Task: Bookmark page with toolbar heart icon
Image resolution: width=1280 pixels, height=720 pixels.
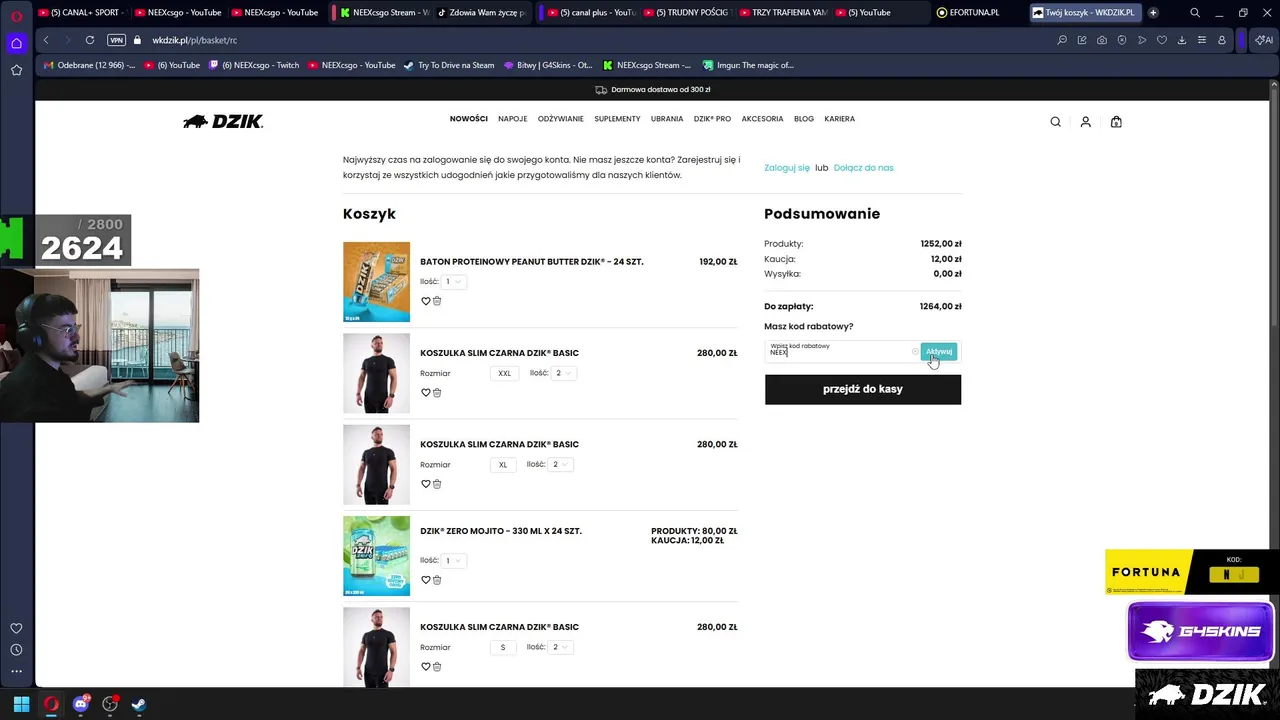Action: [x=1162, y=40]
